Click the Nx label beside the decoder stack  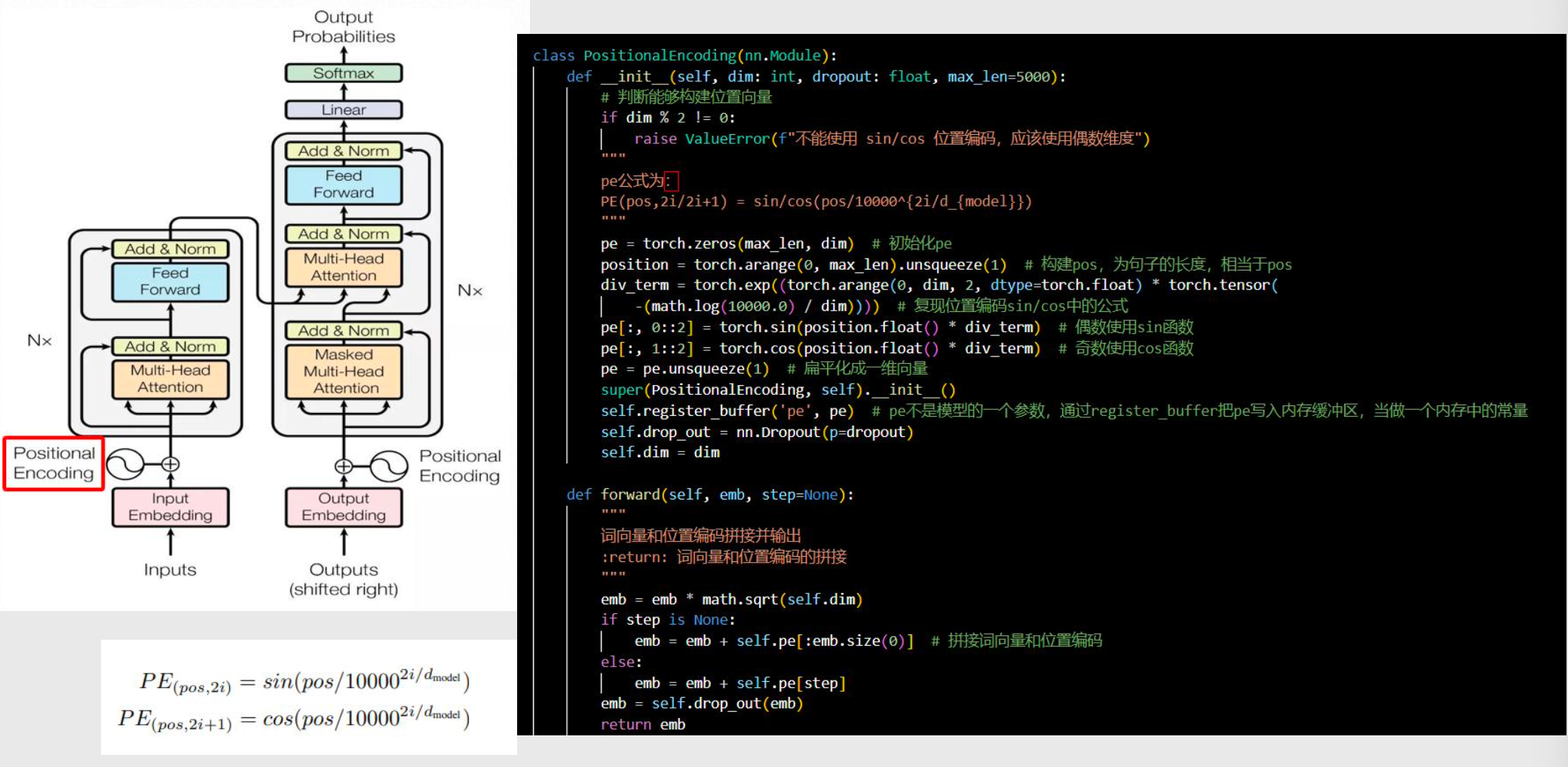click(x=470, y=290)
